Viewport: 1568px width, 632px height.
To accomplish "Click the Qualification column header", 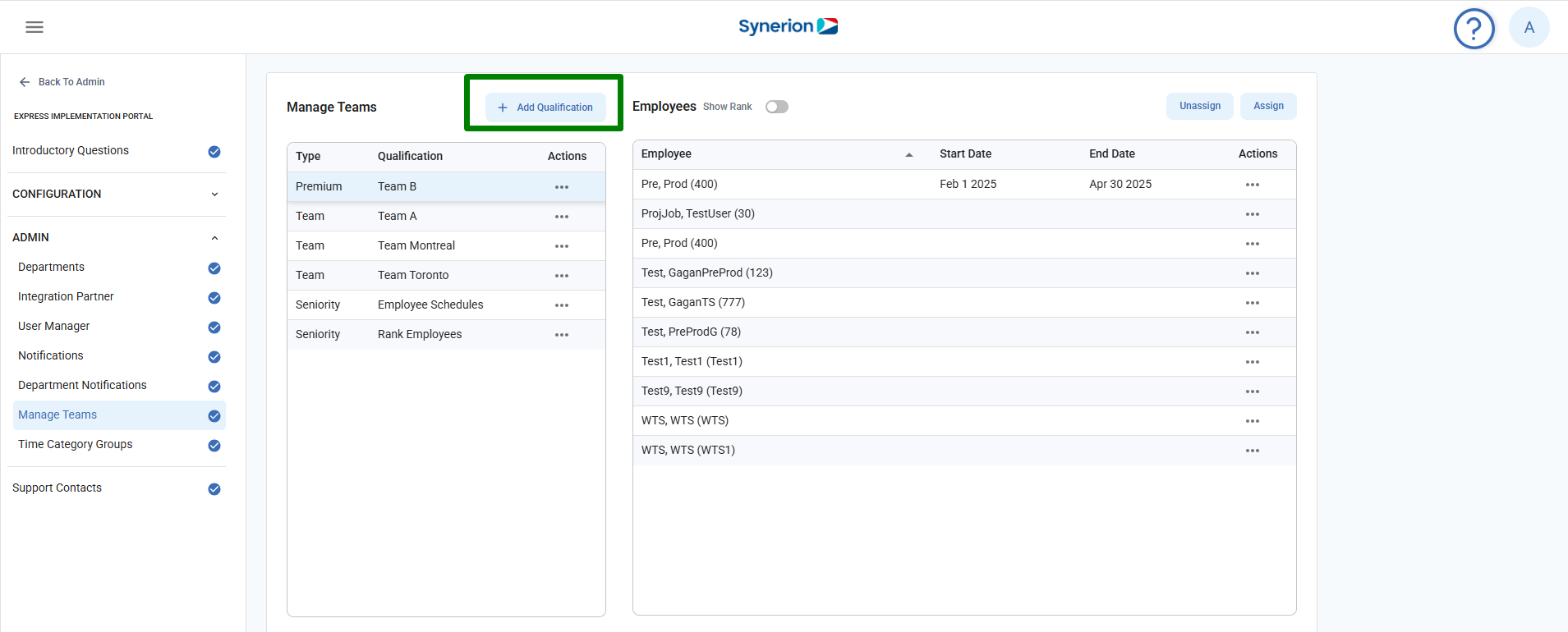I will pos(410,156).
